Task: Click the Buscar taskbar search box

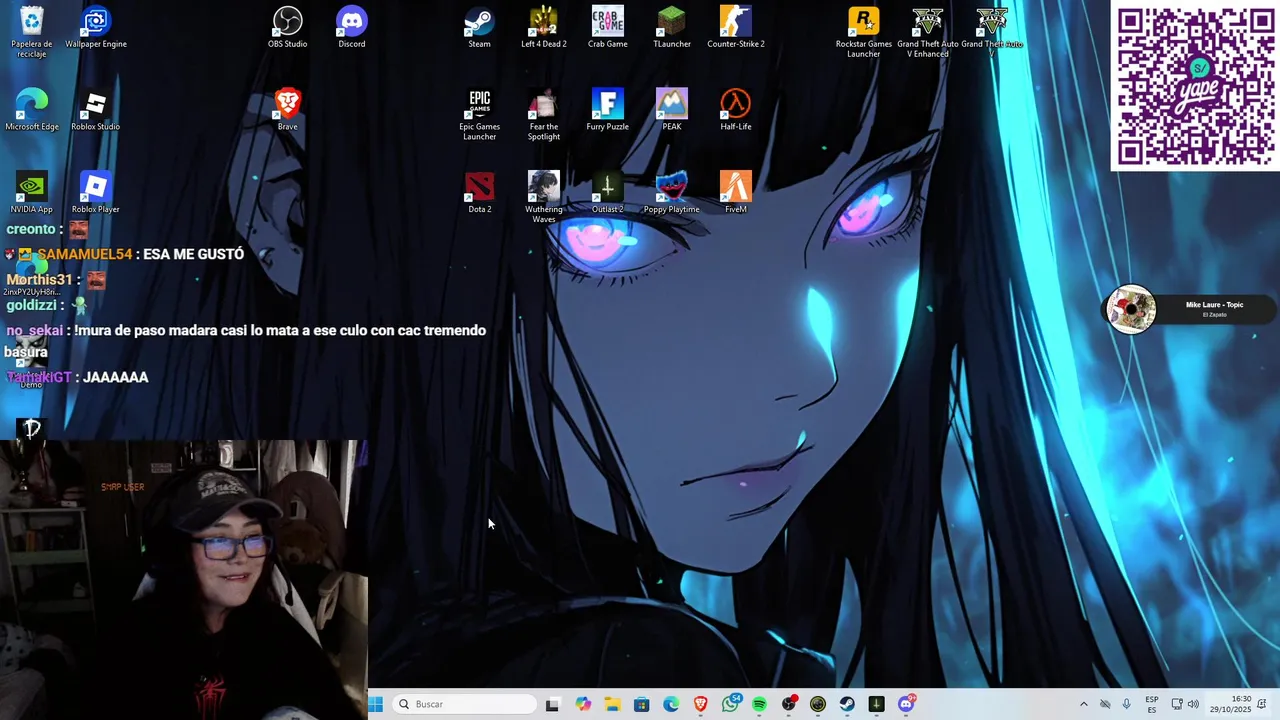Action: pyautogui.click(x=465, y=704)
